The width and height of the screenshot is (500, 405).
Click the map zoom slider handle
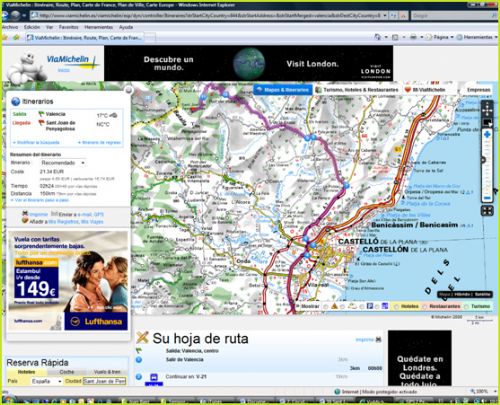point(483,160)
